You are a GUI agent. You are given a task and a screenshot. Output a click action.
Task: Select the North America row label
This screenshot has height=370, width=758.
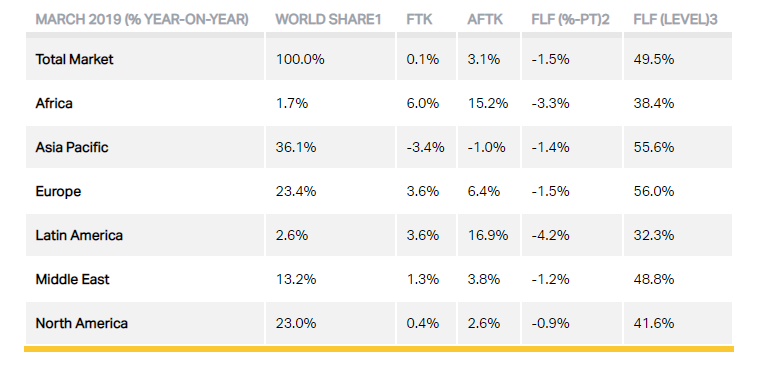pos(82,324)
